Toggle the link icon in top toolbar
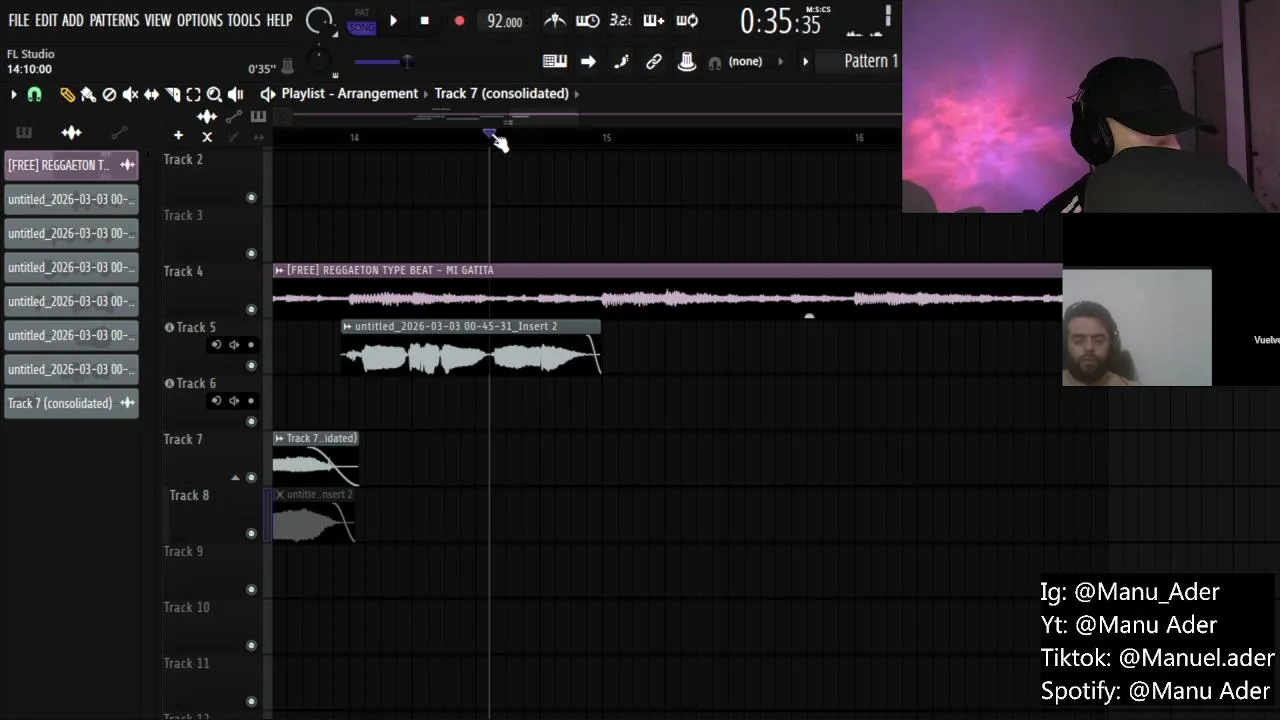Screen dimensions: 1280x720 click(x=654, y=62)
